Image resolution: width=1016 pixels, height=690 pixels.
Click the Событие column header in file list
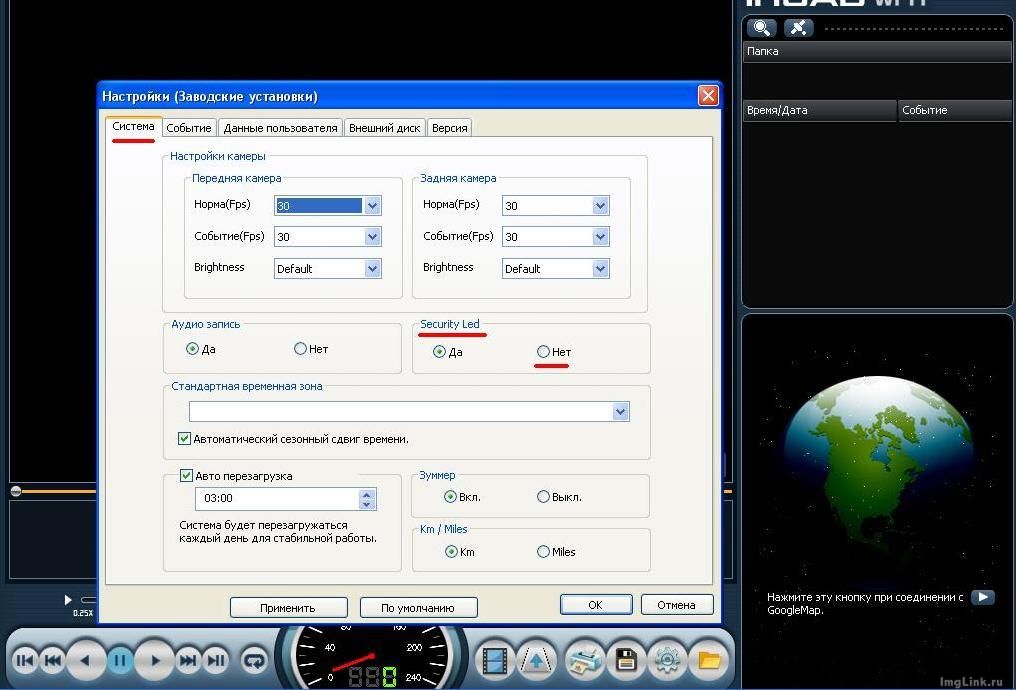coord(954,110)
